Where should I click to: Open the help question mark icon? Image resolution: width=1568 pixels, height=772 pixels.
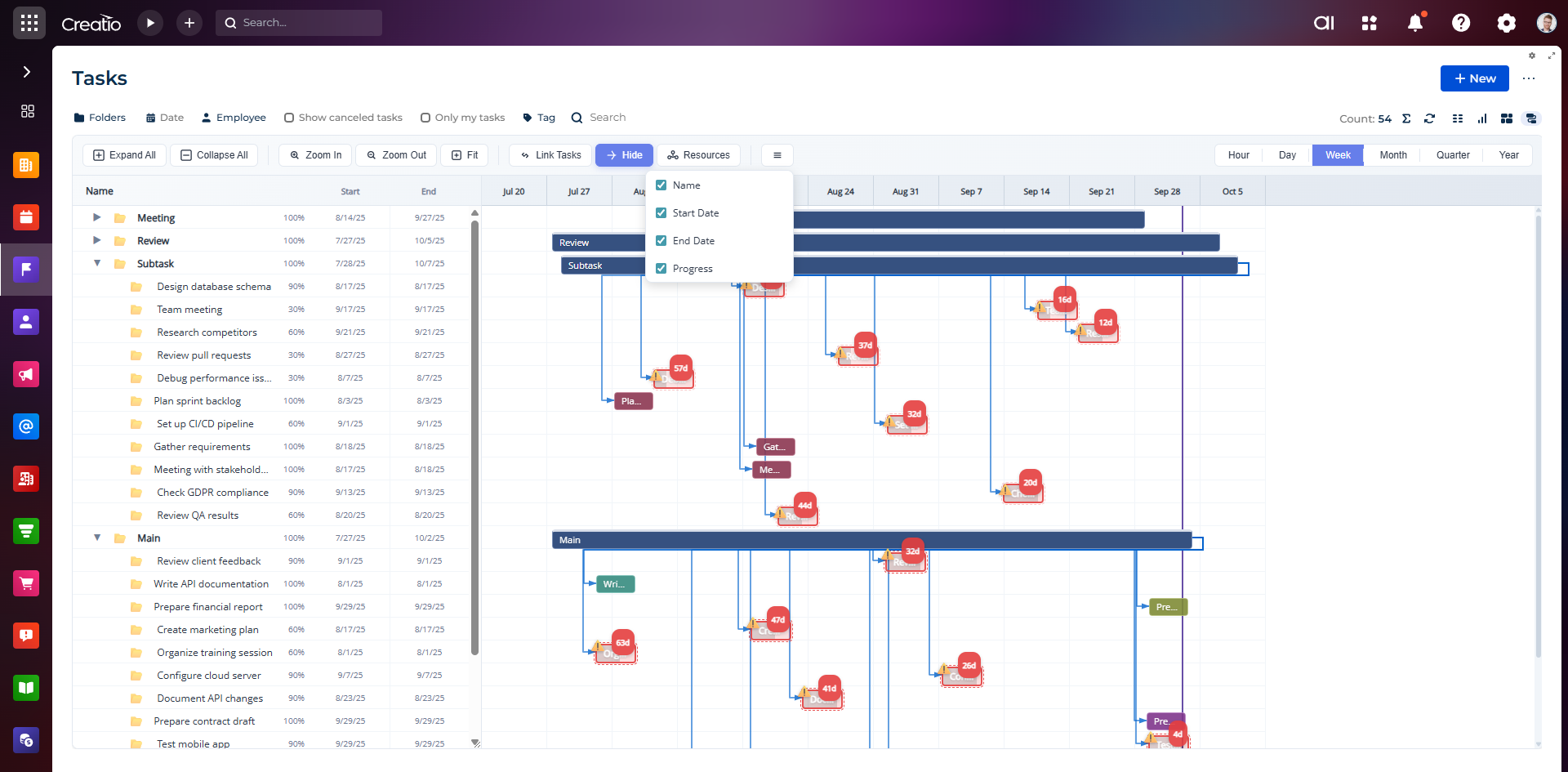click(1461, 23)
